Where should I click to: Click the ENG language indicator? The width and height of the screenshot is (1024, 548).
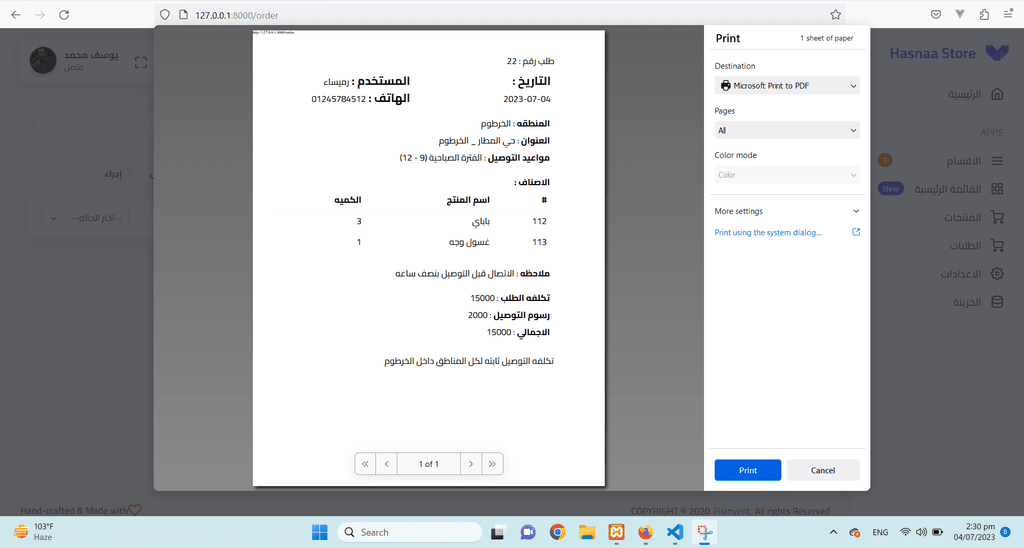pos(880,532)
